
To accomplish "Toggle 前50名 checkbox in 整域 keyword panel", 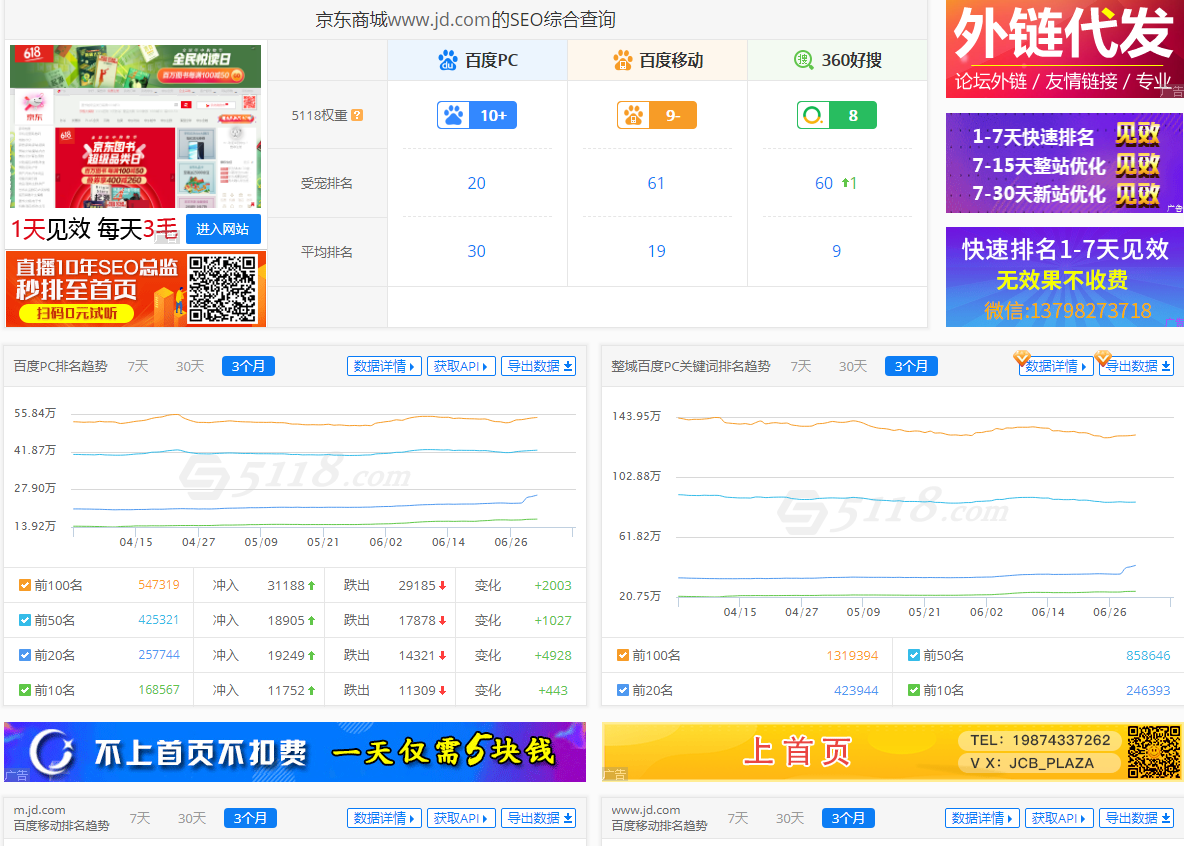I will click(x=914, y=656).
